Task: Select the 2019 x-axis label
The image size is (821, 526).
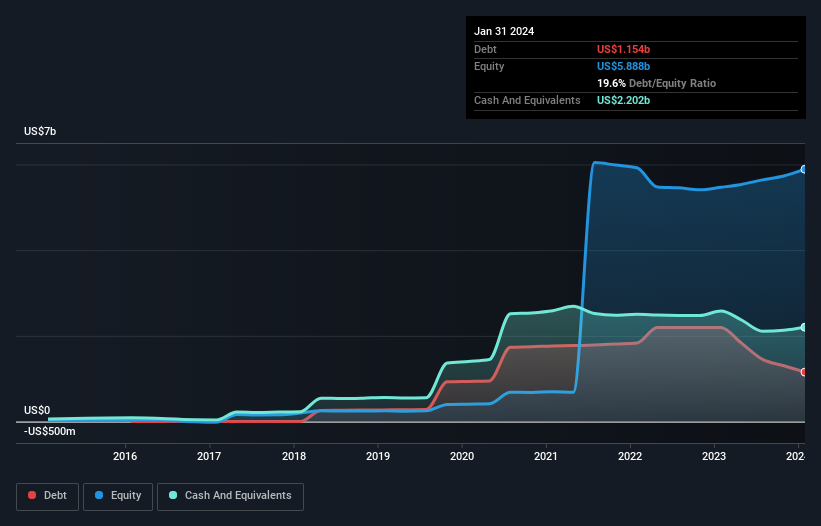Action: coord(378,456)
